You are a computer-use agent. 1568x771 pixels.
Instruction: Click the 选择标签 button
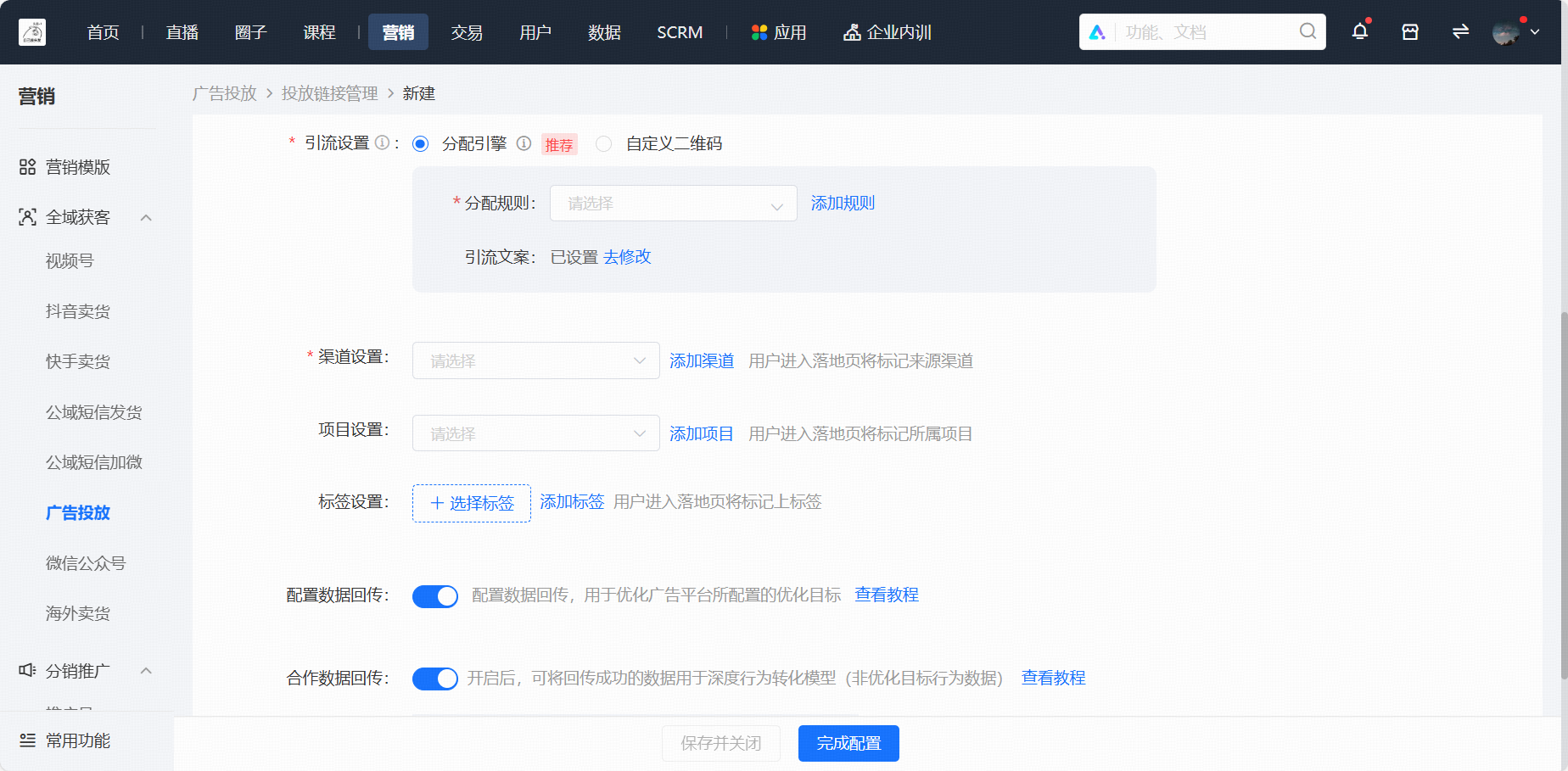[x=472, y=503]
